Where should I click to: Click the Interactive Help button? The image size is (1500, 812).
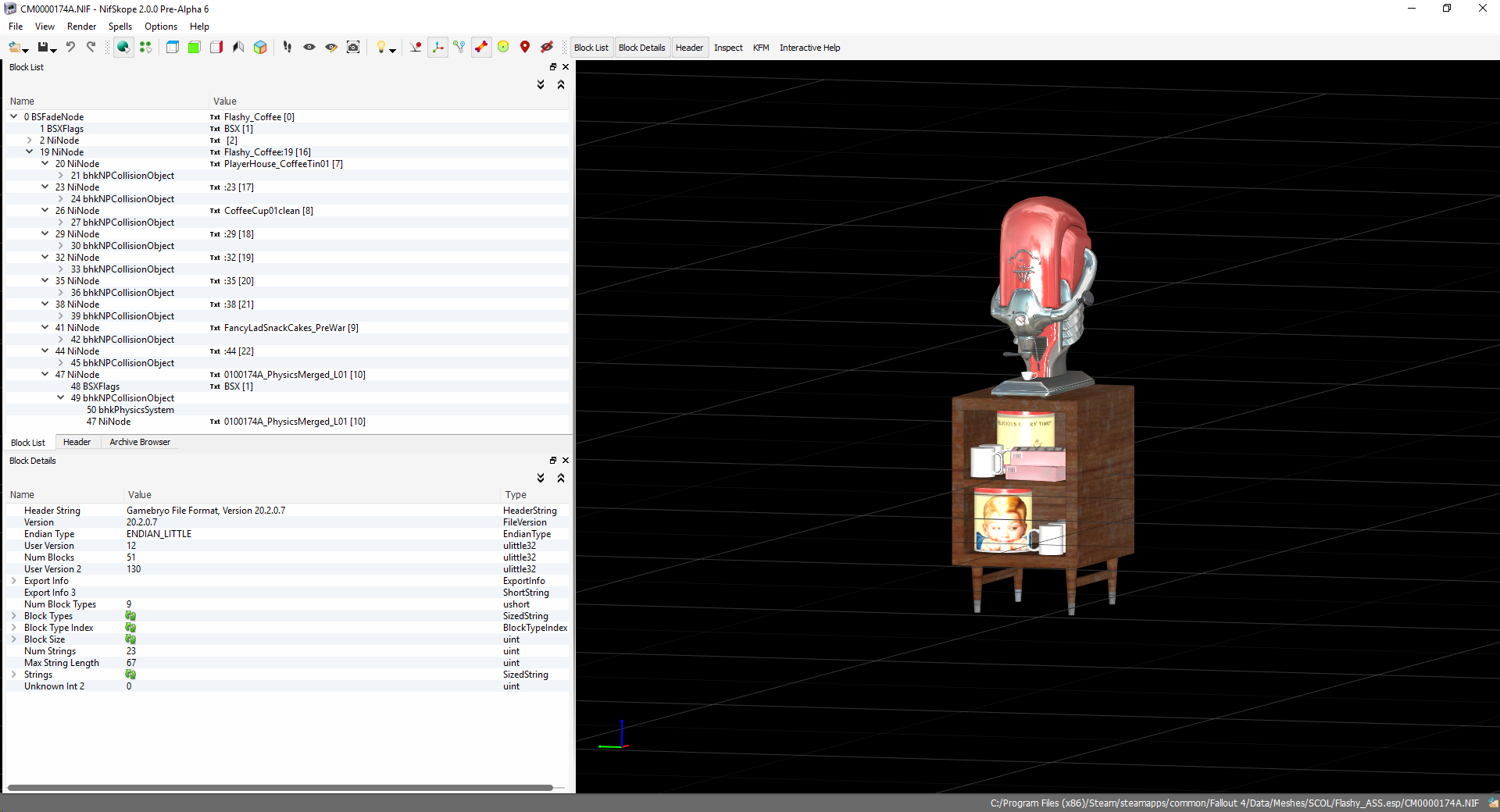(x=809, y=48)
